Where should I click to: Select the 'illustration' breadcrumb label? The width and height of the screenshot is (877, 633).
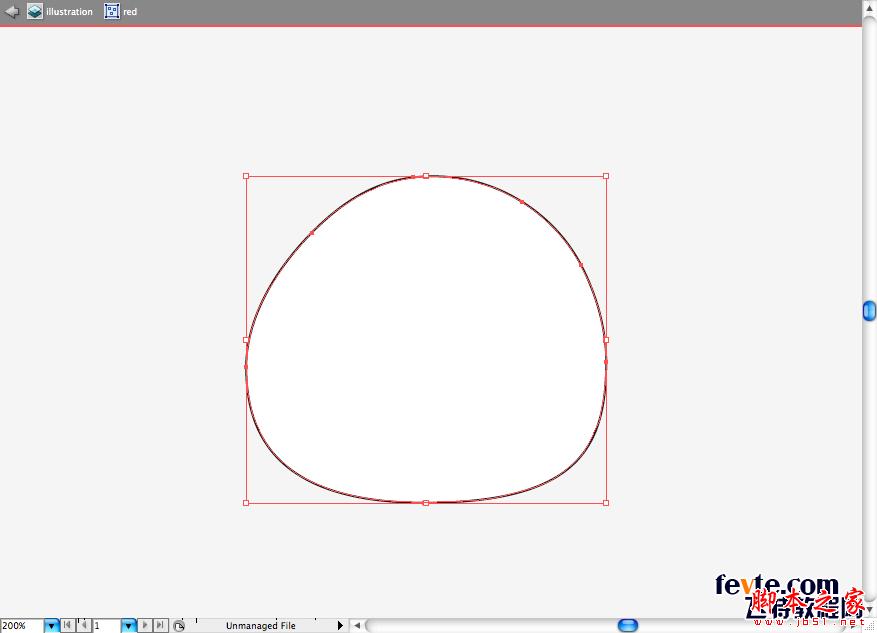click(x=69, y=12)
